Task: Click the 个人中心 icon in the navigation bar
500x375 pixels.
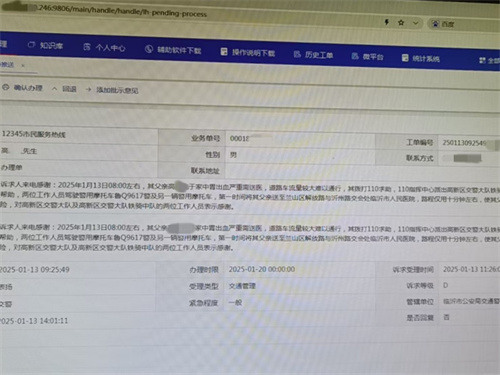Action: (87, 47)
